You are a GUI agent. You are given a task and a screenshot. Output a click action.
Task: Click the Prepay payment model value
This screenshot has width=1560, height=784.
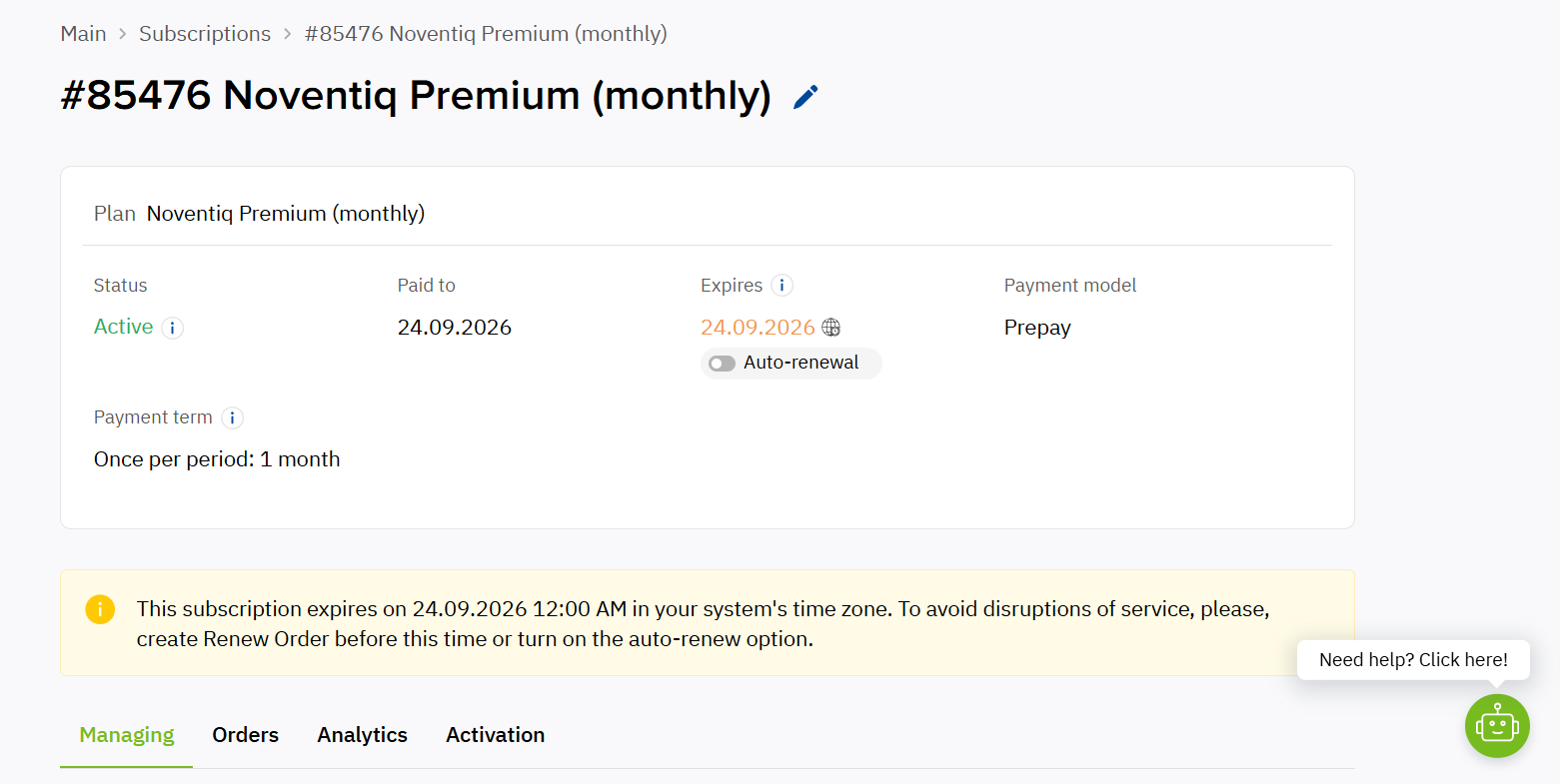(1037, 328)
